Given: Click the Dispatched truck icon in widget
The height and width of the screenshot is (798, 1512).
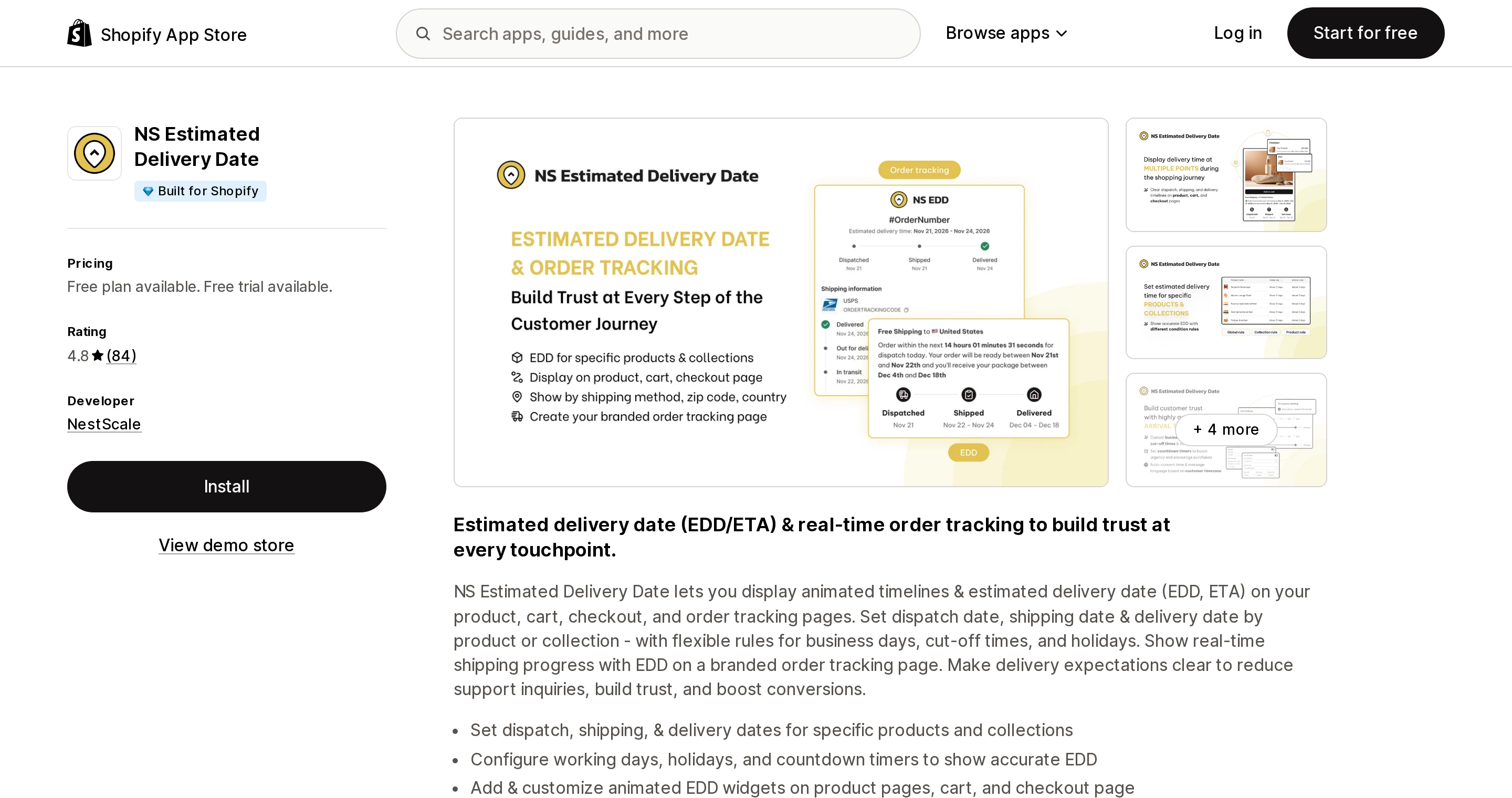Looking at the screenshot, I should coord(904,394).
